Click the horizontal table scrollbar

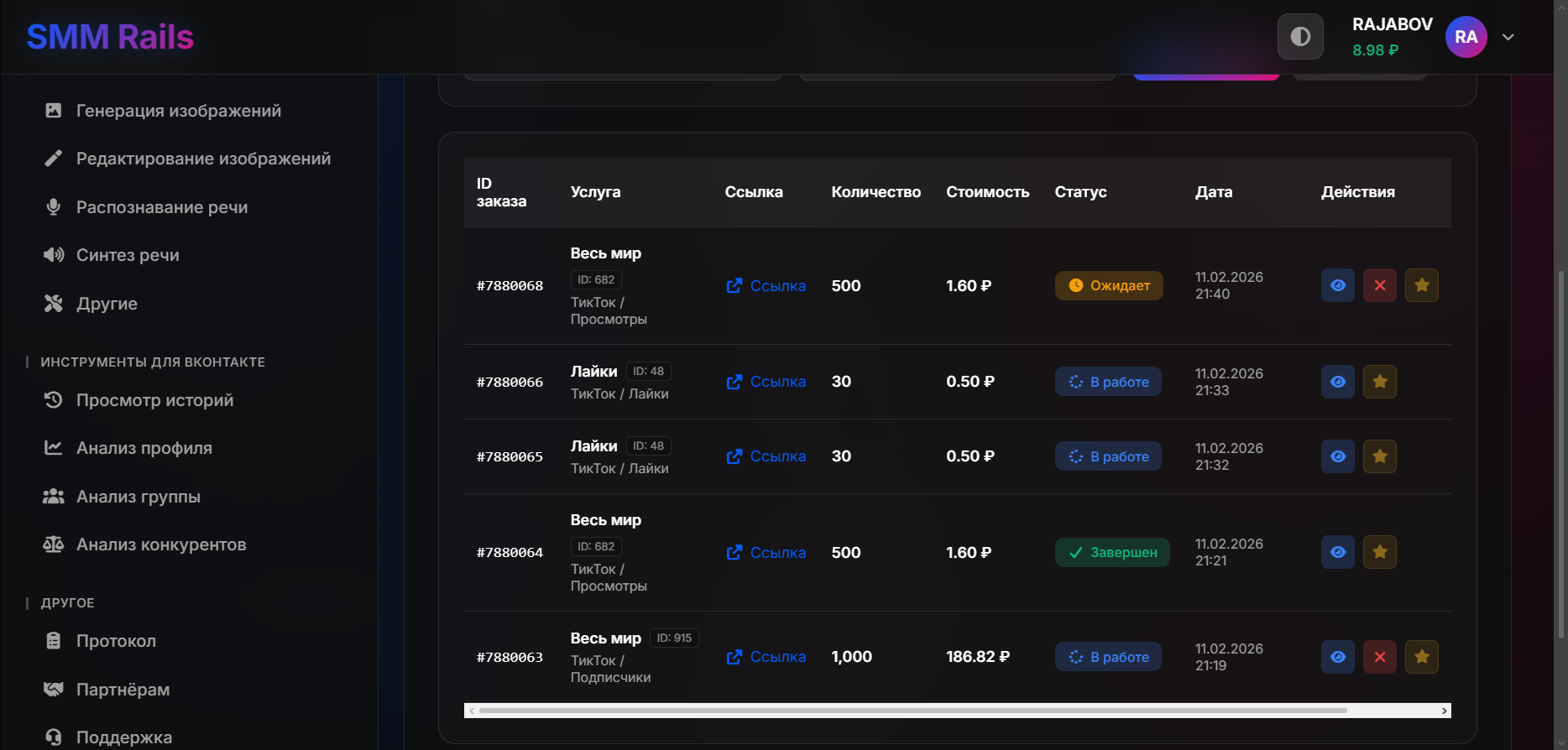pos(912,711)
